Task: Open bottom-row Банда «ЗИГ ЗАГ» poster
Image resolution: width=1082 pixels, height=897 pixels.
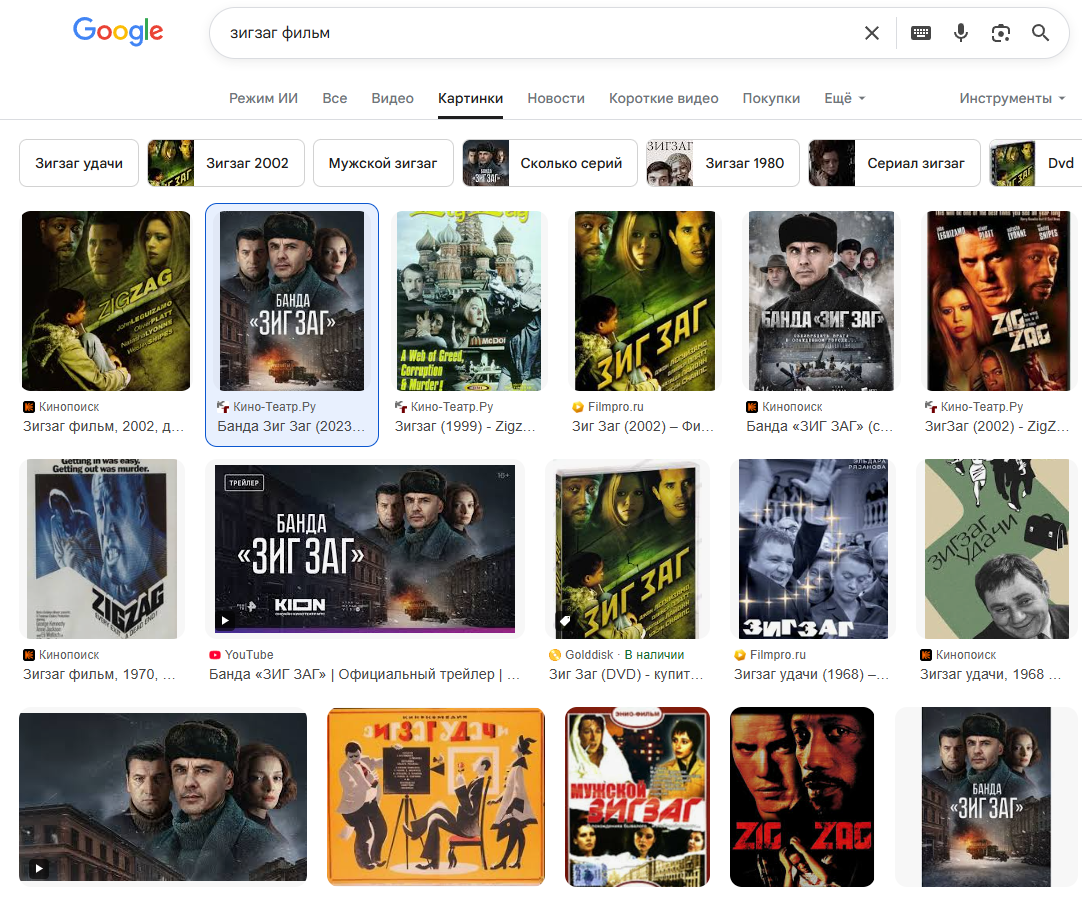Action: point(986,797)
